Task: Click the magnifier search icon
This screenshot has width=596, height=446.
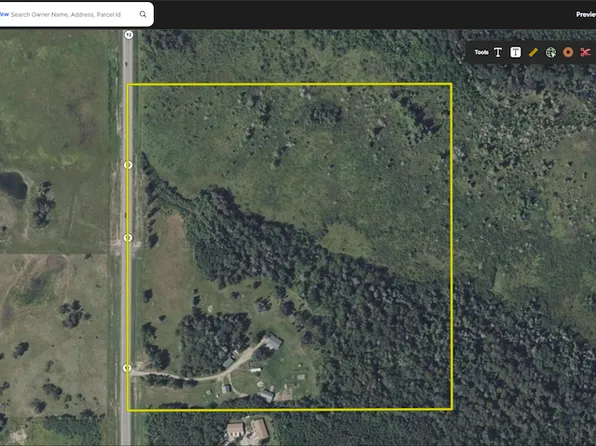Action: click(143, 14)
